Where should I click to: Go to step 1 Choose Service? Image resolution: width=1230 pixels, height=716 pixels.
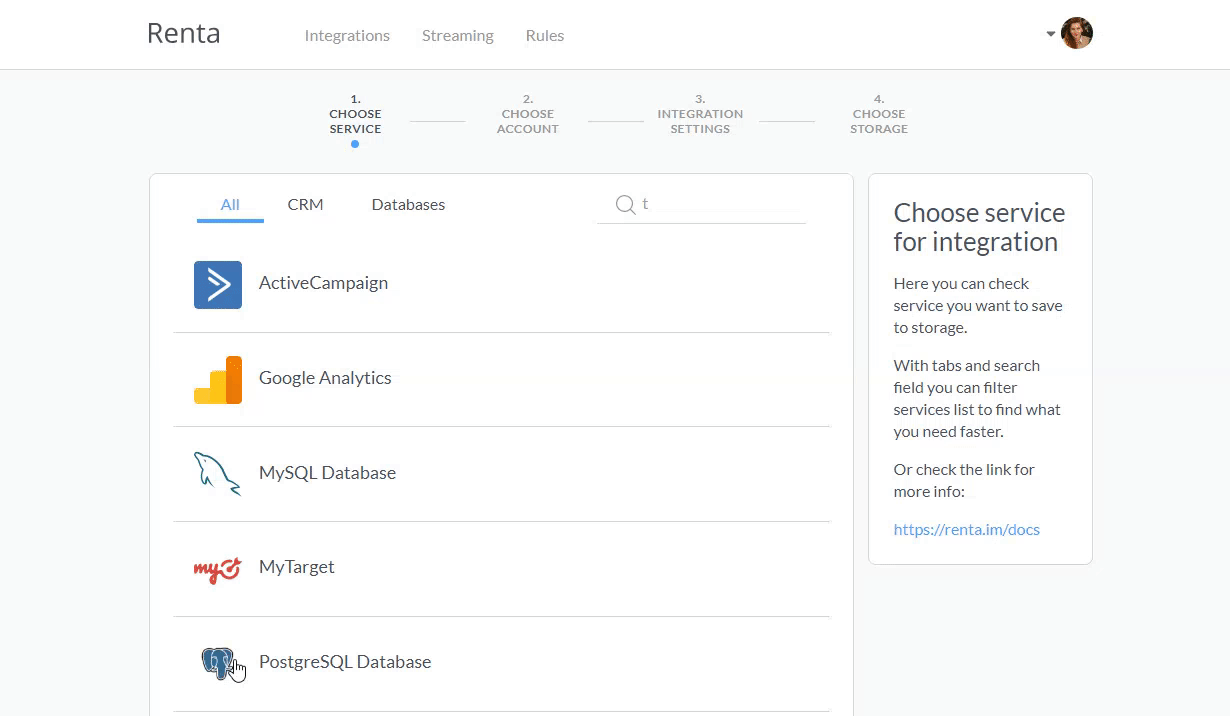click(355, 114)
